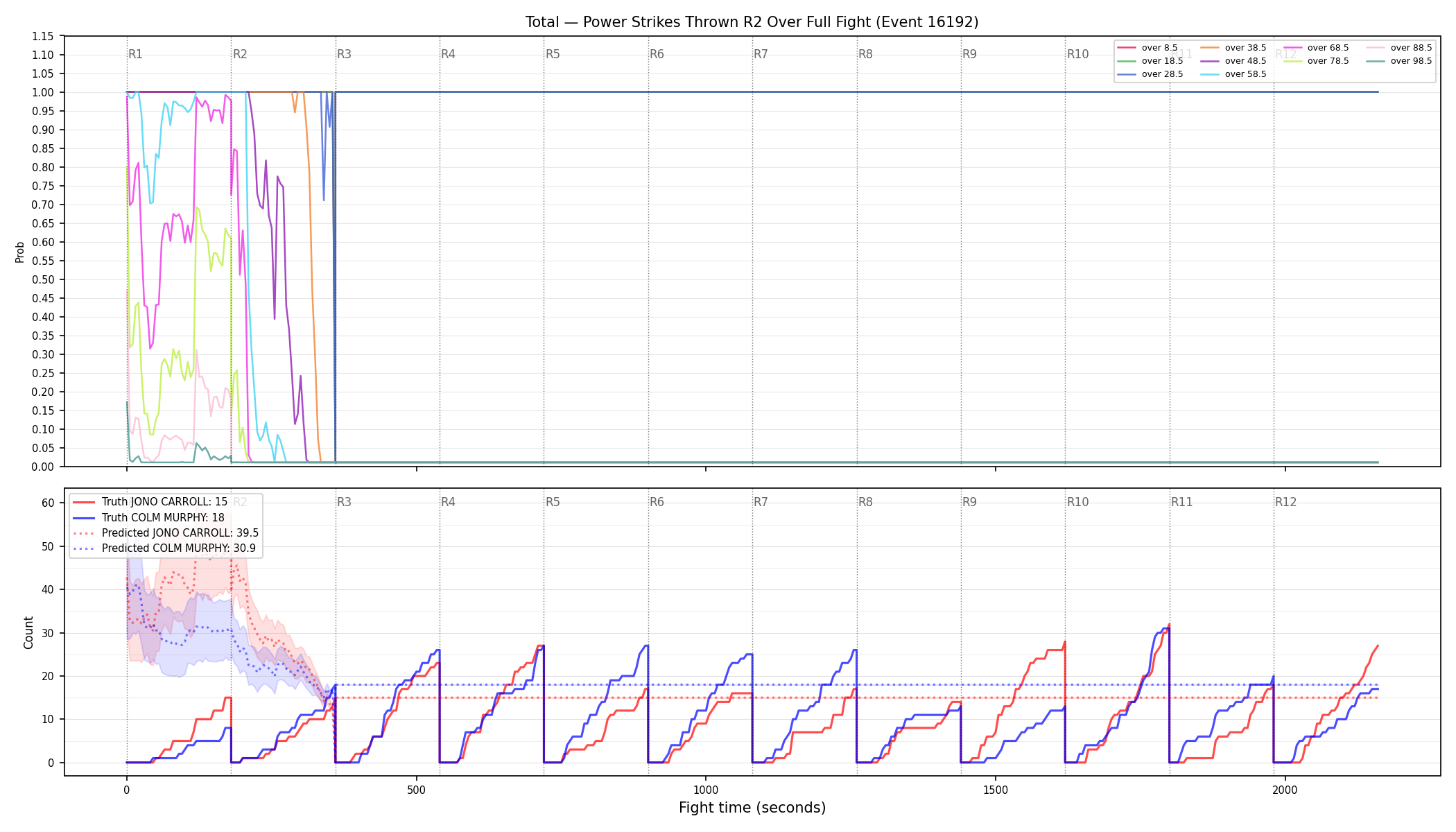1456x832 pixels.
Task: Click the 'Prob' y-axis label
Action: tap(20, 252)
